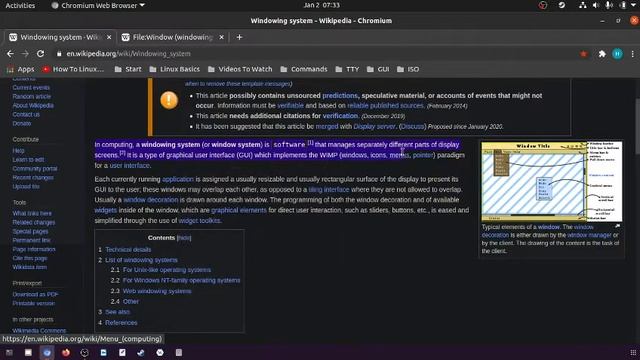This screenshot has width=640, height=360.
Task: Open a new browser tab
Action: [239, 37]
